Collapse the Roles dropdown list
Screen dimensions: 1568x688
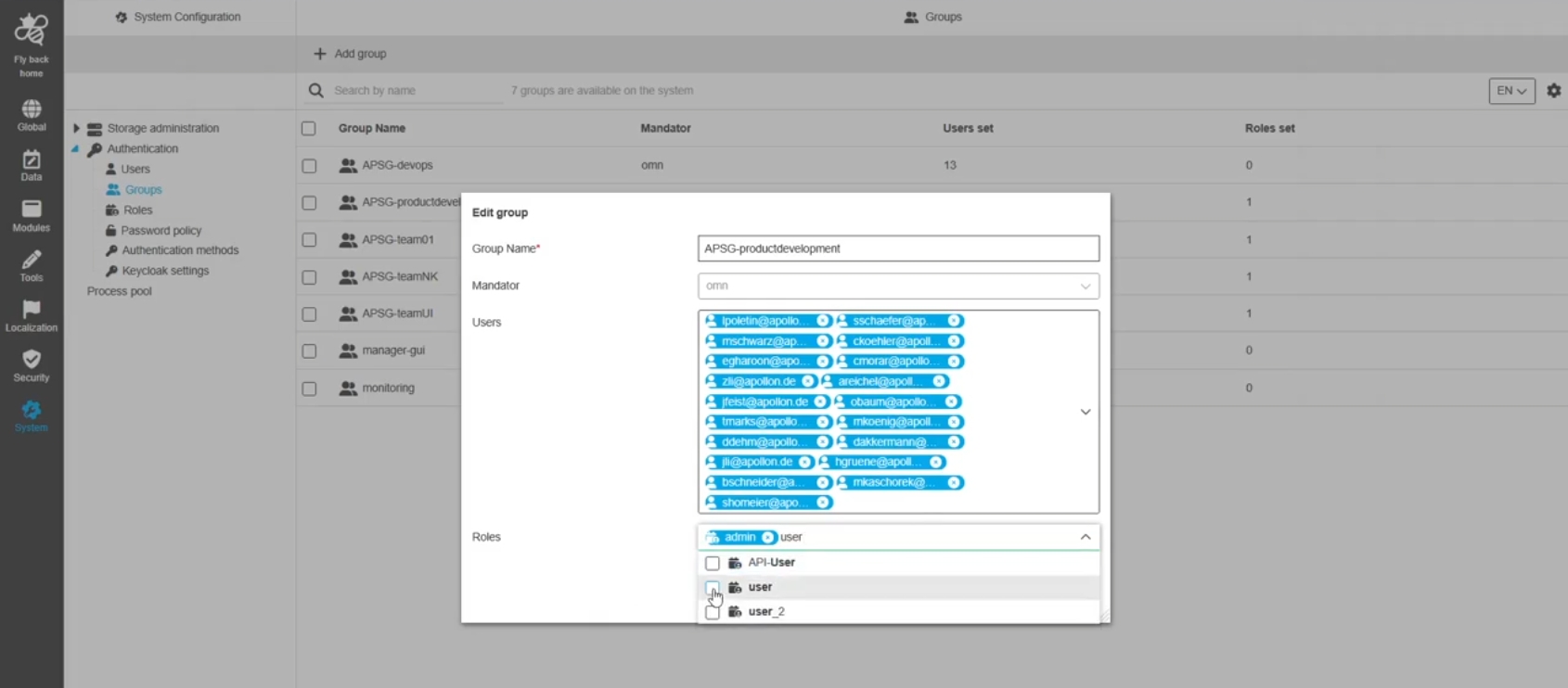pos(1085,537)
